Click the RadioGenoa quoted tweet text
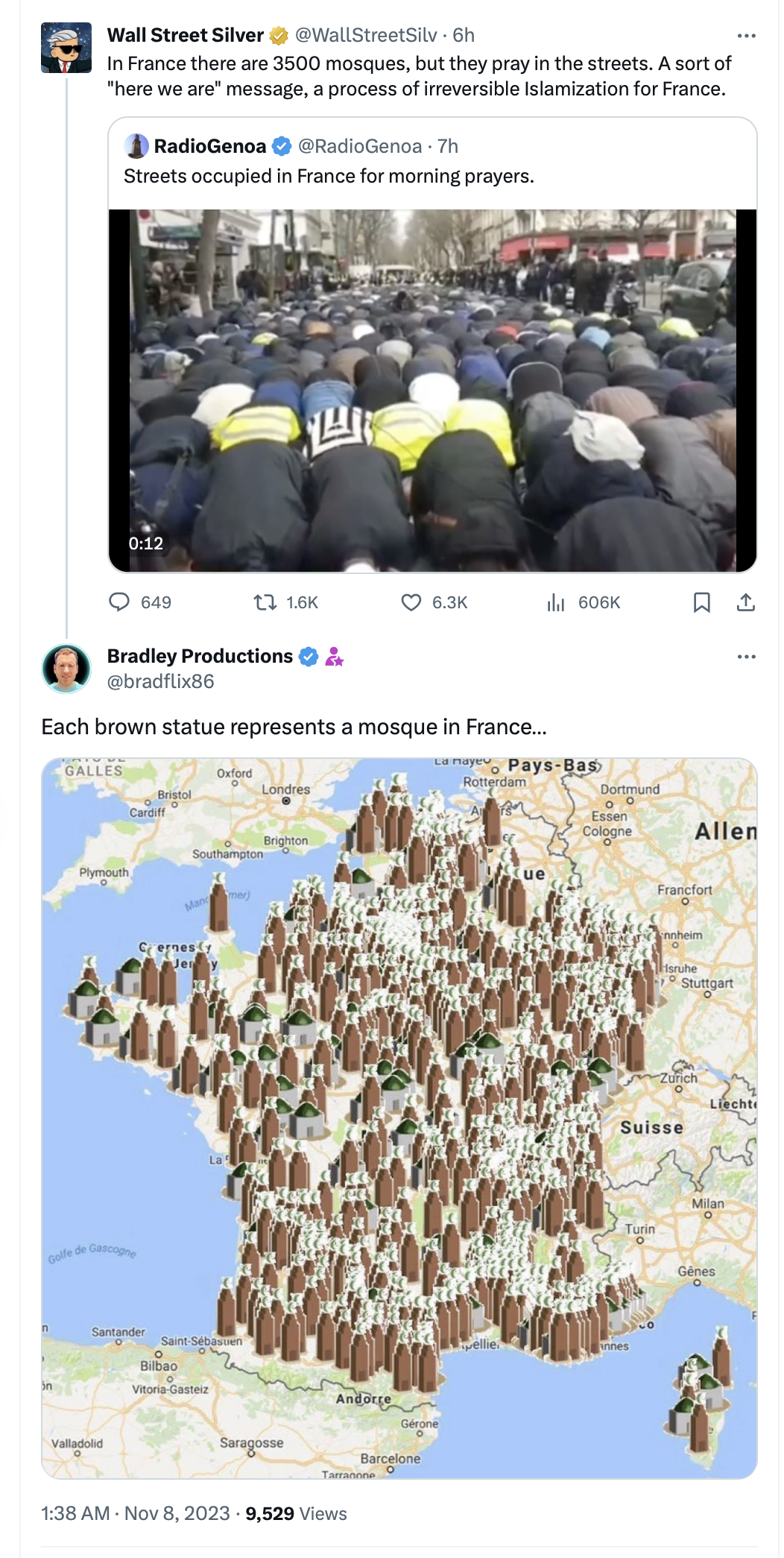The image size is (784, 1558). point(329,176)
